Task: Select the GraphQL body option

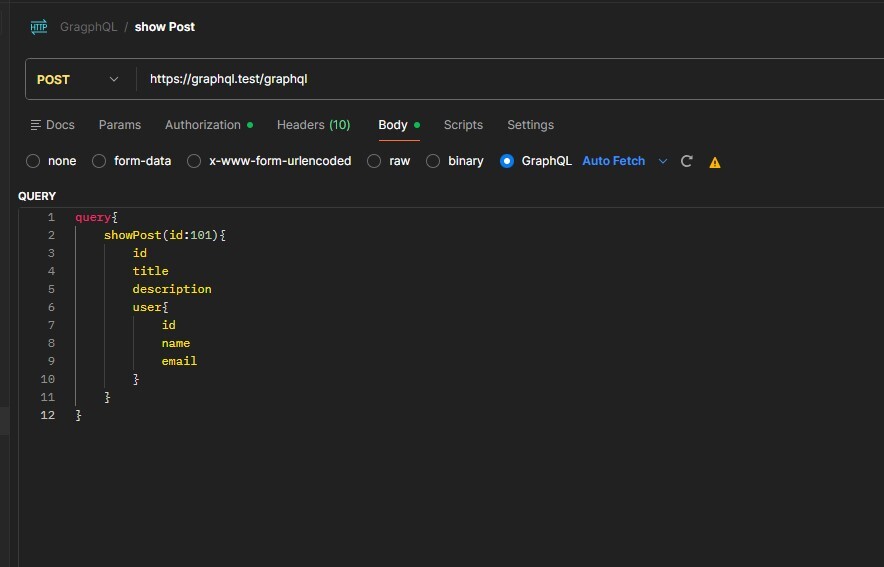Action: pos(507,161)
